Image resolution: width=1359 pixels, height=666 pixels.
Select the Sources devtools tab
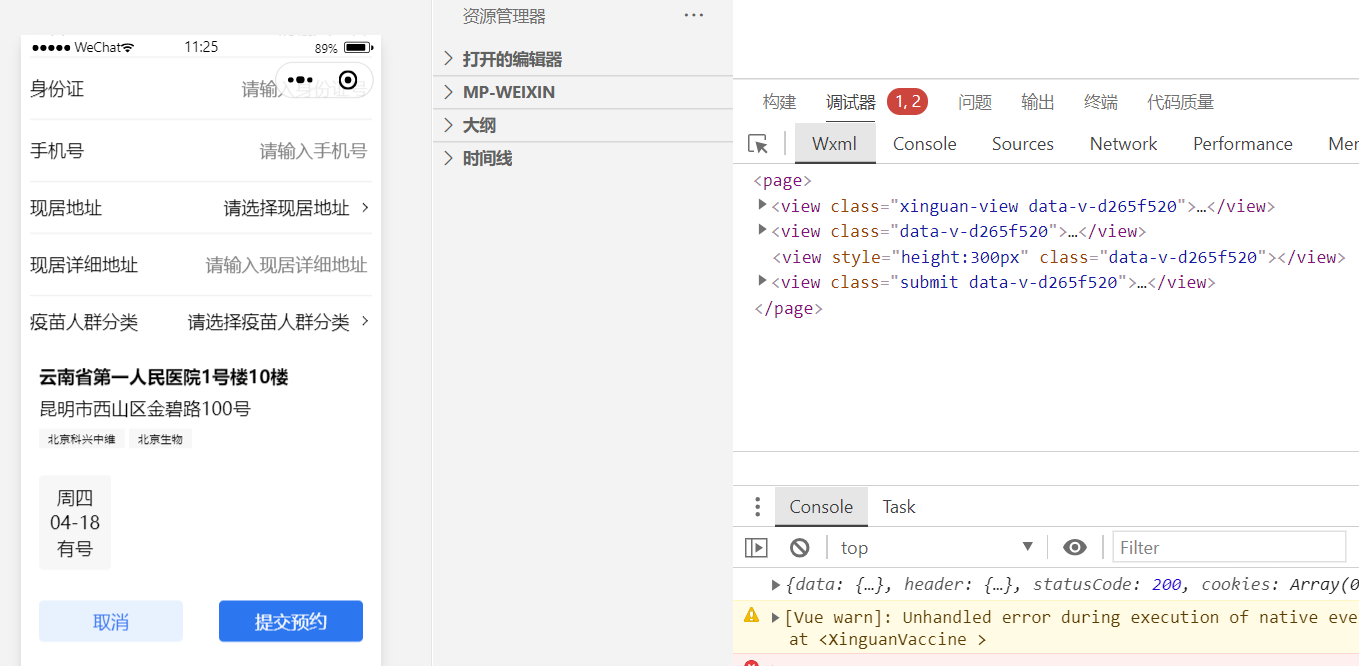point(1023,144)
